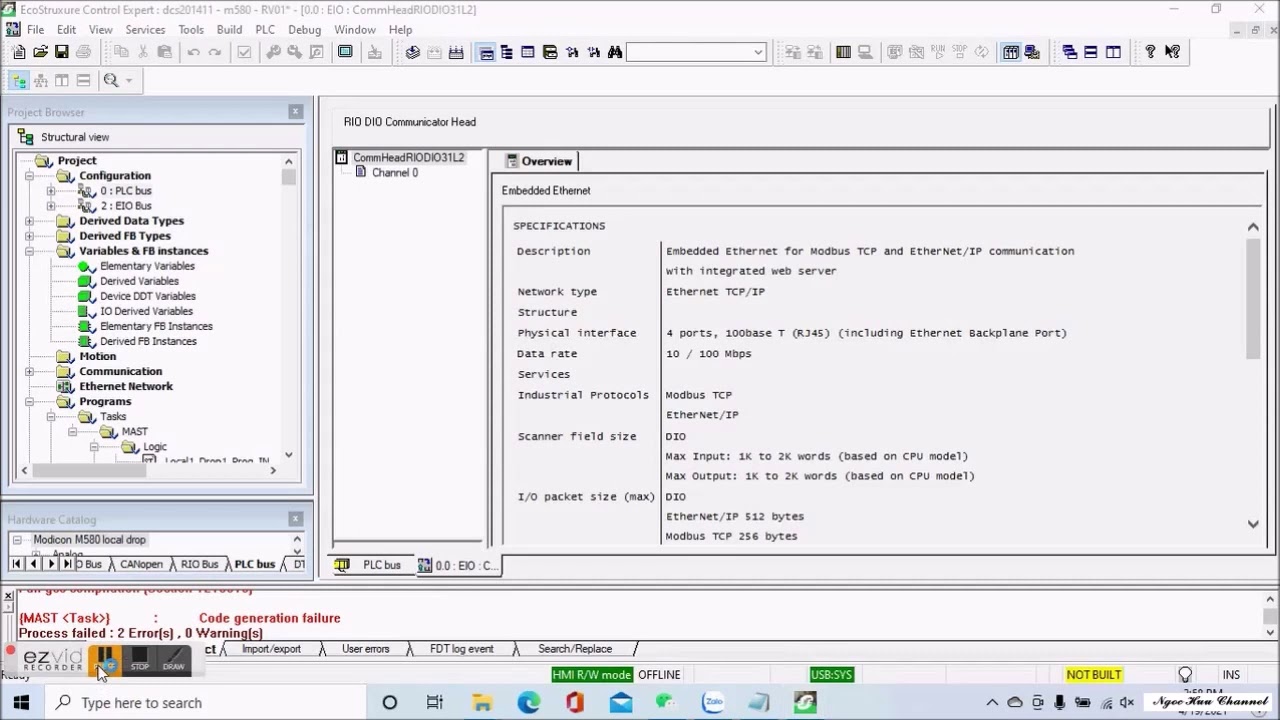This screenshot has height=720, width=1280.
Task: Open the PLC menu
Action: coord(265,30)
